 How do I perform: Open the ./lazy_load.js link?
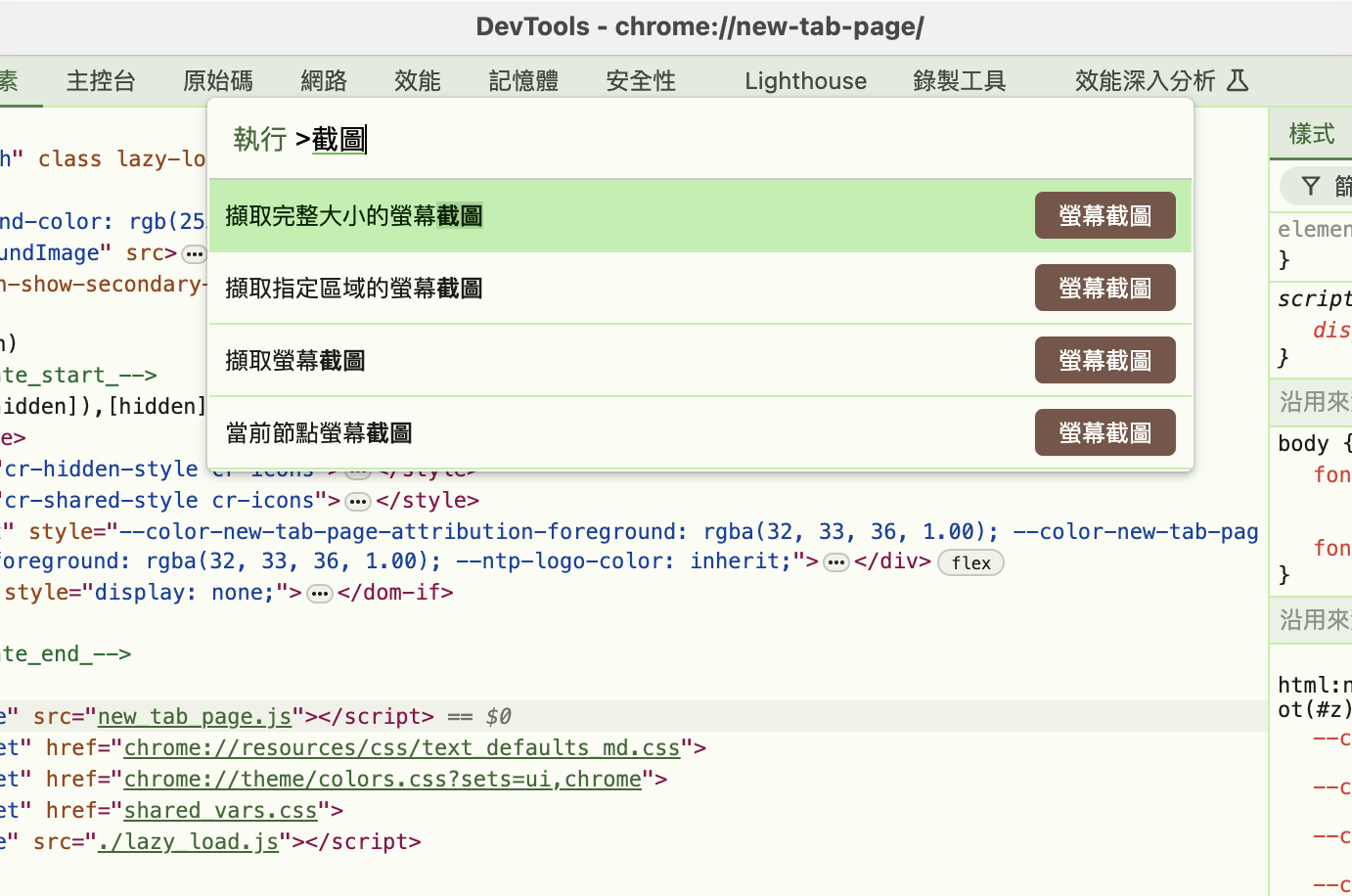[188, 841]
